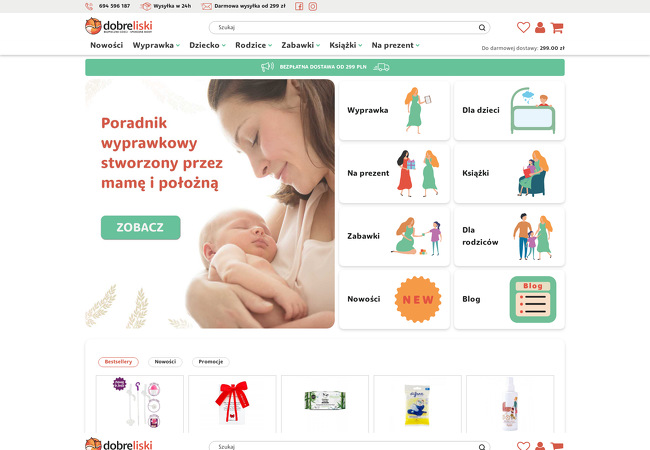650x450 pixels.
Task: Click the green ZOBACZ button
Action: coord(141,227)
